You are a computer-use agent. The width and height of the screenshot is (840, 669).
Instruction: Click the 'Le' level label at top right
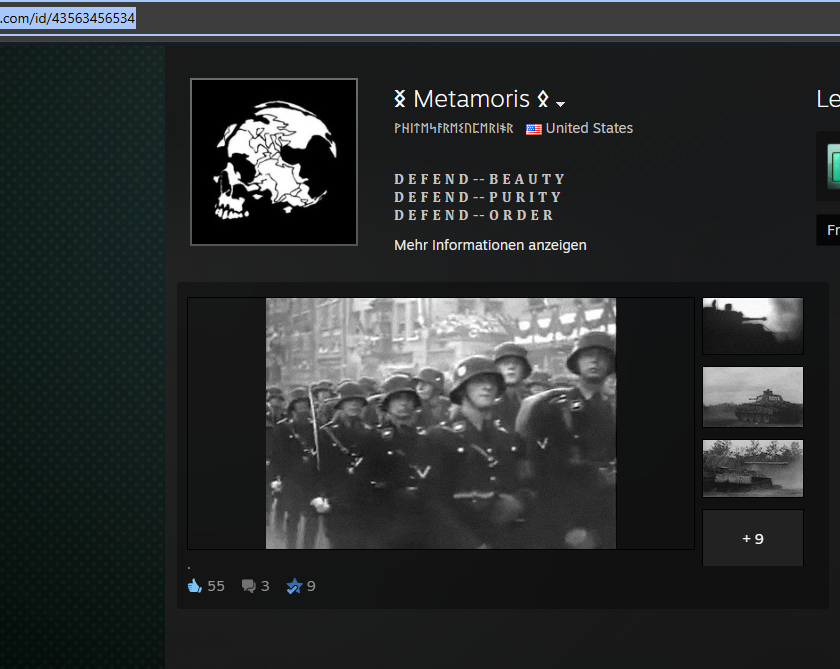(x=827, y=99)
